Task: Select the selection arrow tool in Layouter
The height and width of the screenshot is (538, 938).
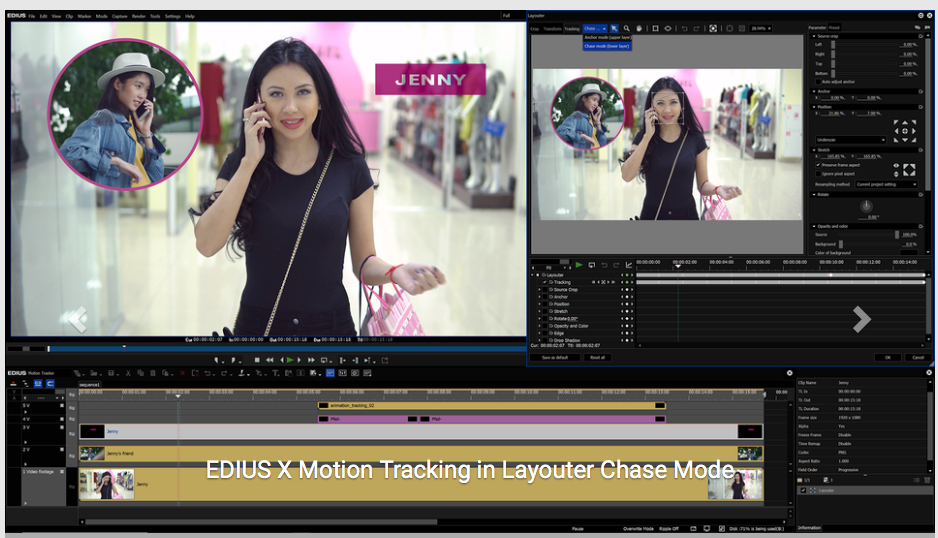Action: [614, 28]
